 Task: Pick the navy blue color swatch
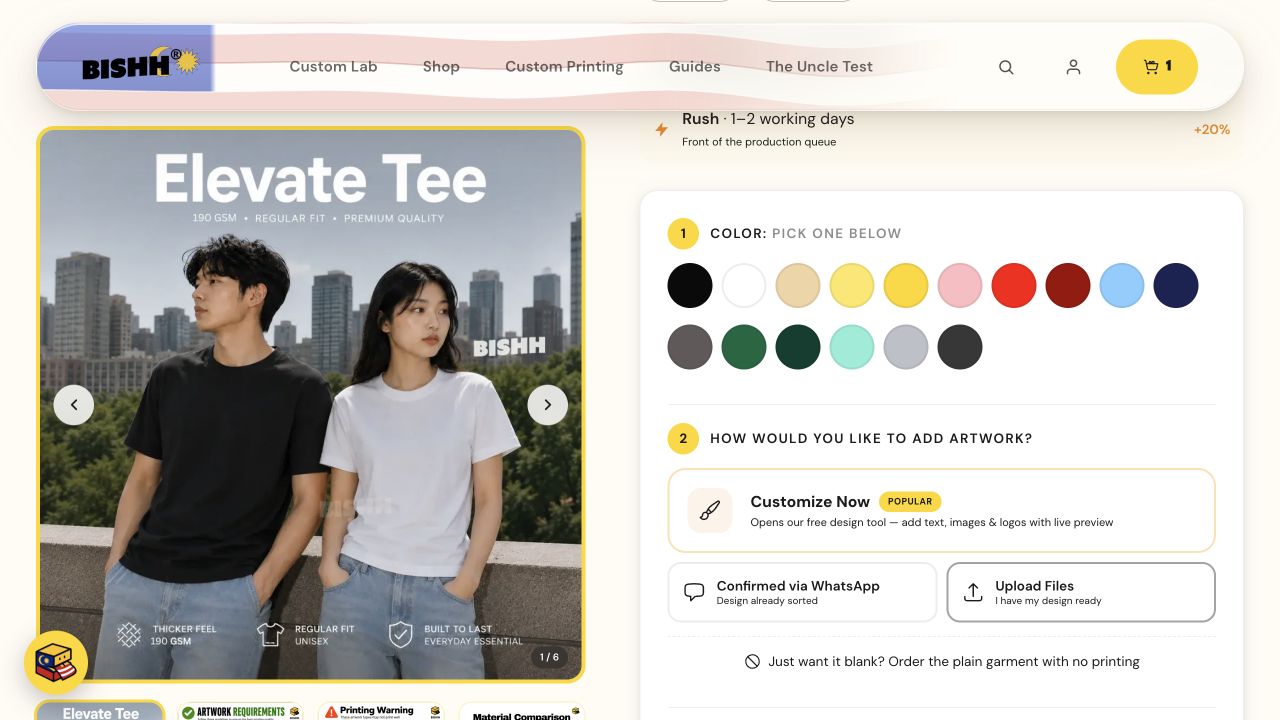point(1176,285)
